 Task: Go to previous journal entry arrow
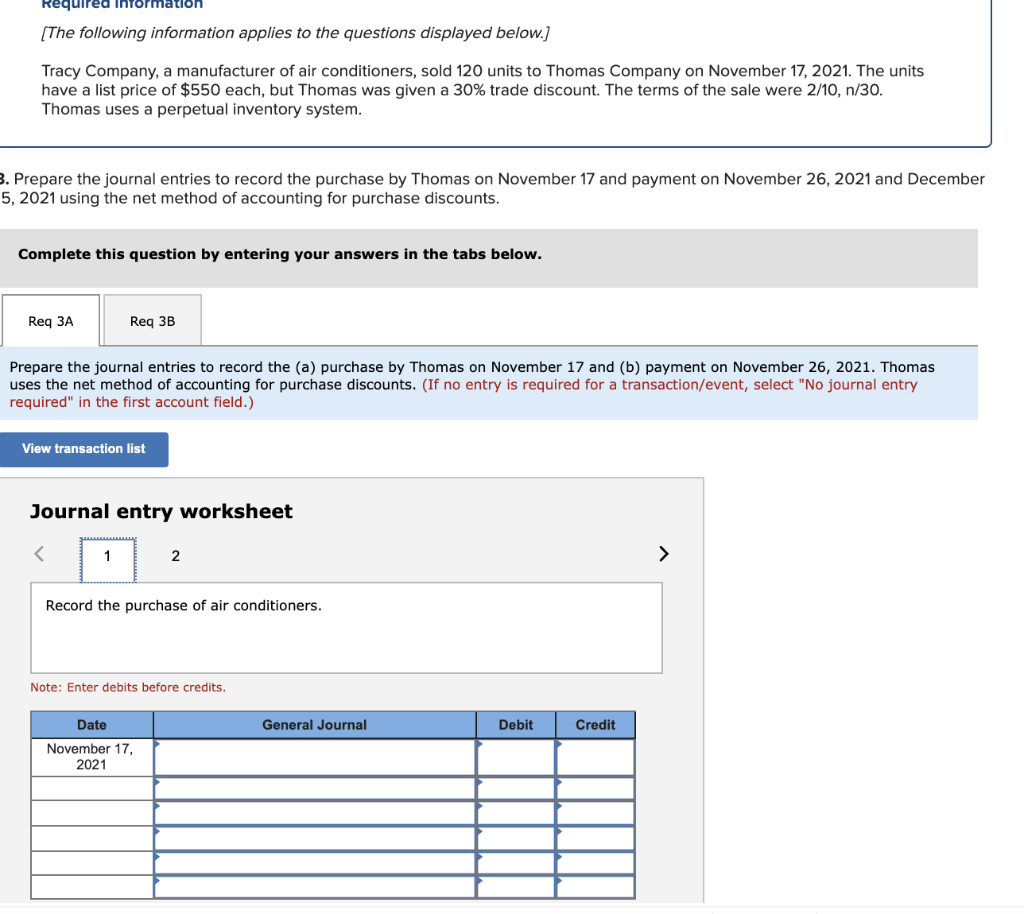point(39,554)
